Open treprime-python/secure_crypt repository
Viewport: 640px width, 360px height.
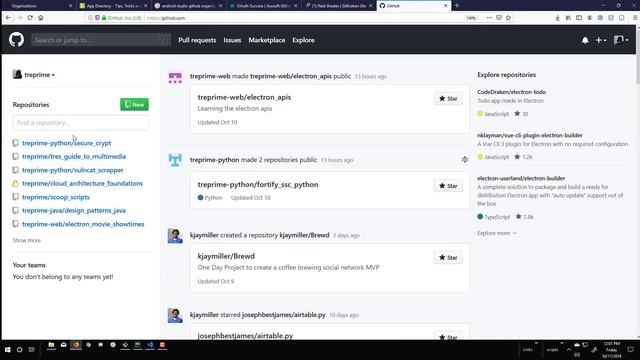coord(67,143)
